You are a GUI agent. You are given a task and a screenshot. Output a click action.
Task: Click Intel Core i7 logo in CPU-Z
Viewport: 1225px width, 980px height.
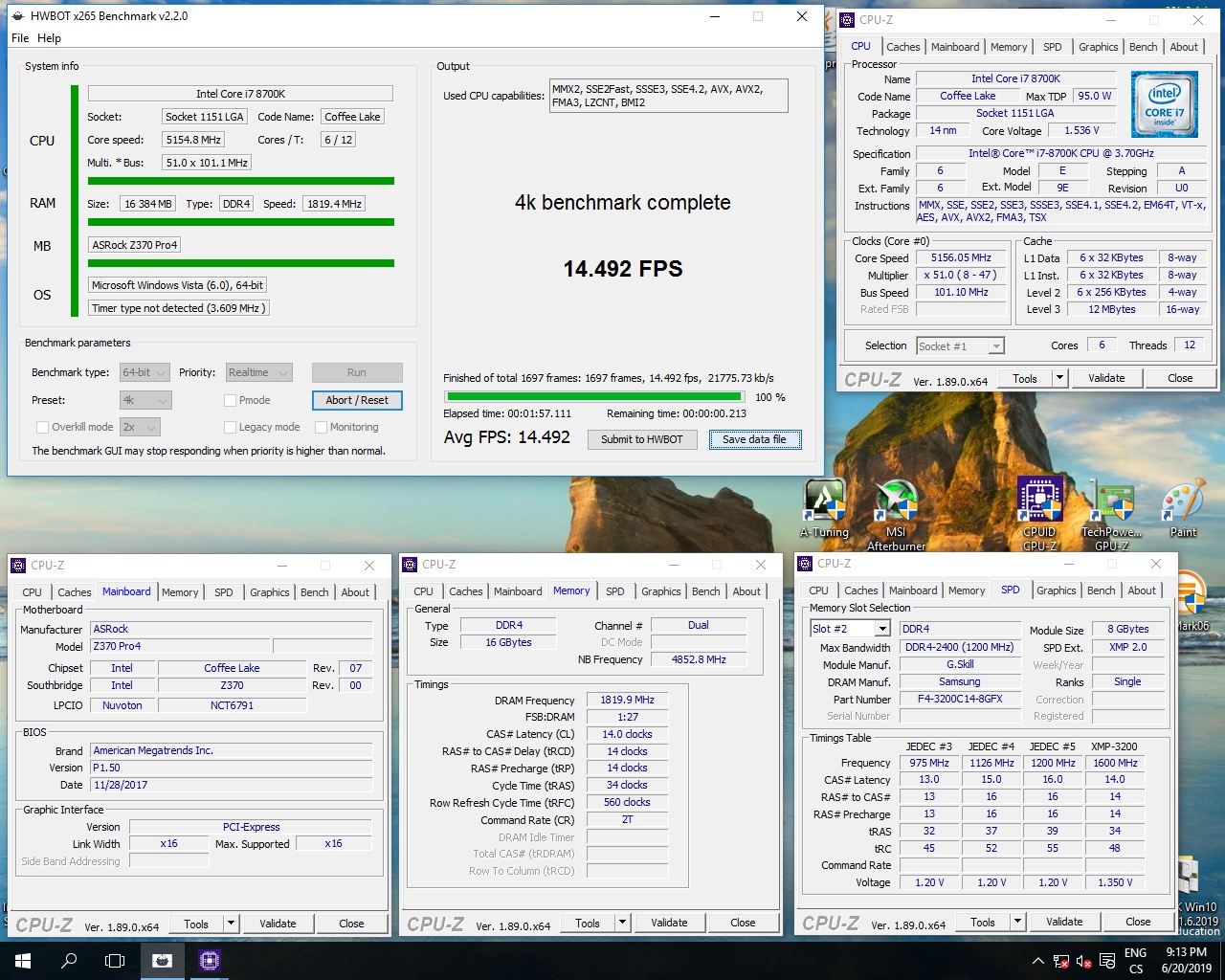pos(1165,103)
